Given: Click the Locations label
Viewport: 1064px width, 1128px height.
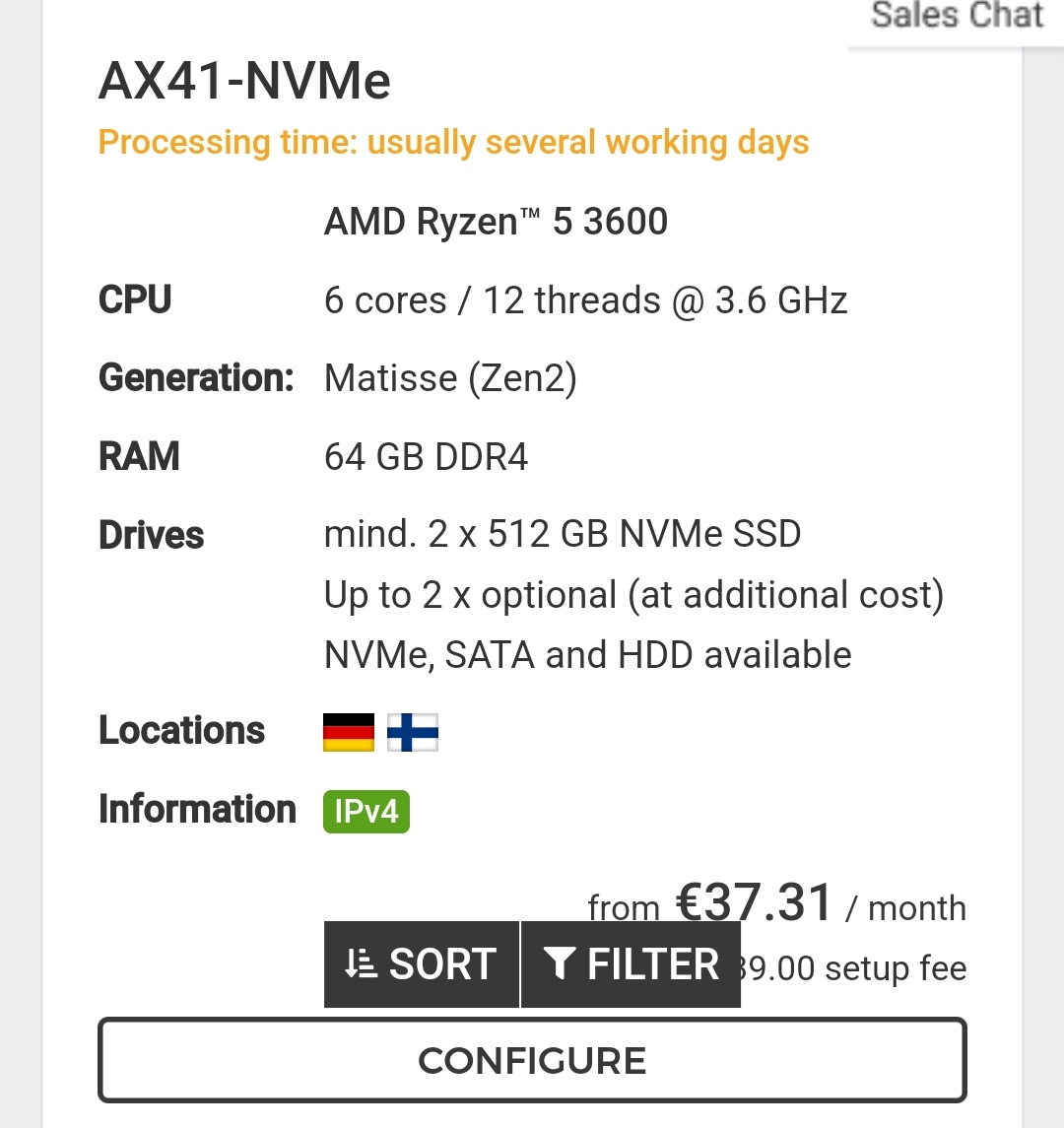Looking at the screenshot, I should point(181,731).
